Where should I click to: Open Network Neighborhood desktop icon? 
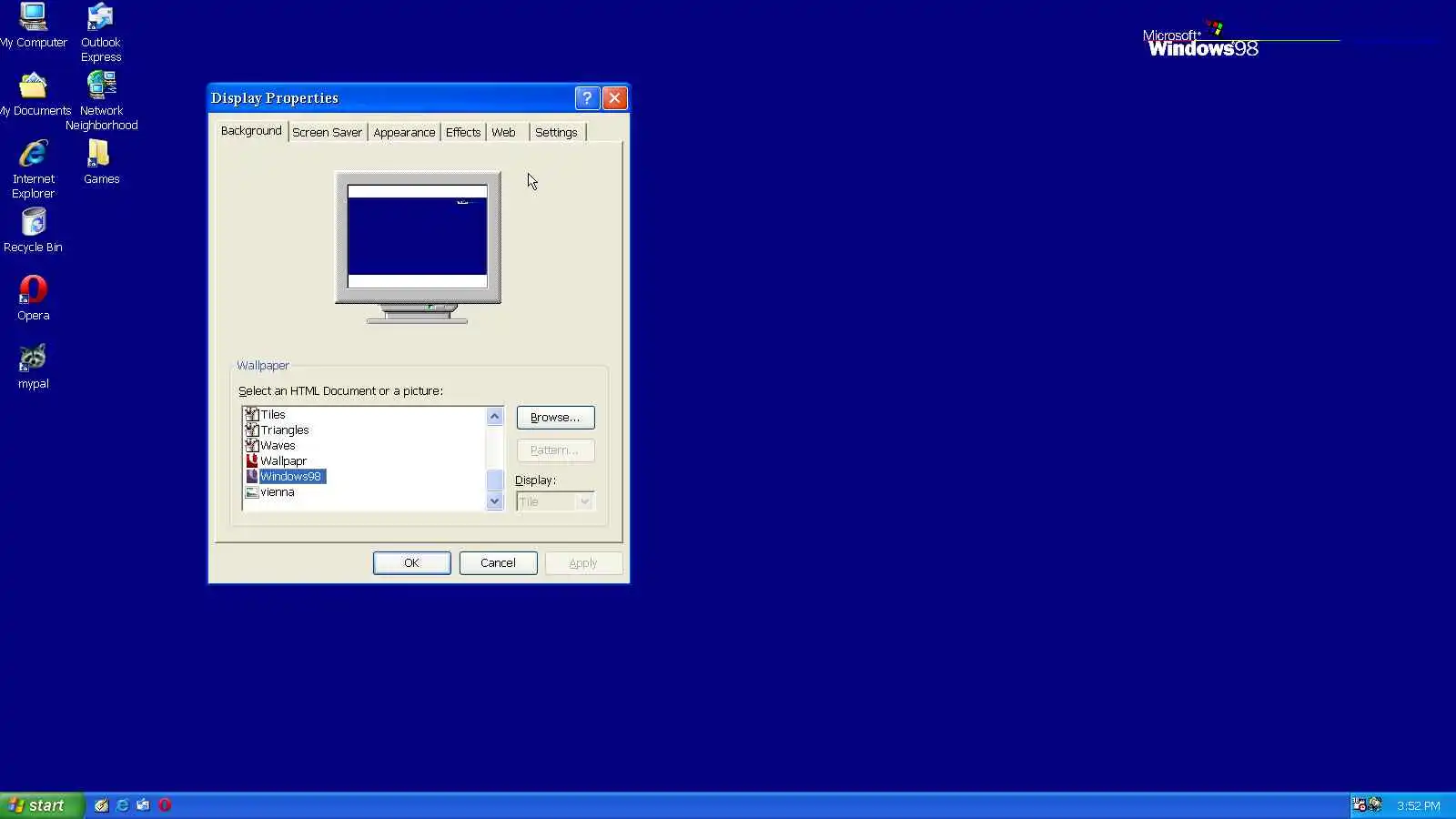point(101,101)
